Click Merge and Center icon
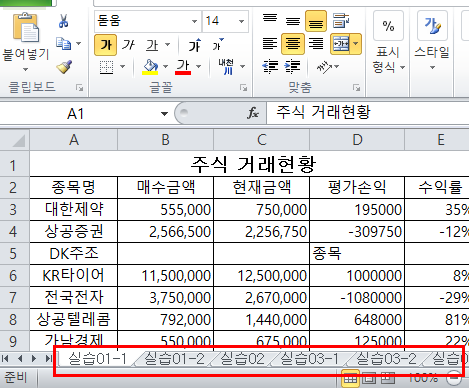Image resolution: width=469 pixels, height=388 pixels. 340,43
